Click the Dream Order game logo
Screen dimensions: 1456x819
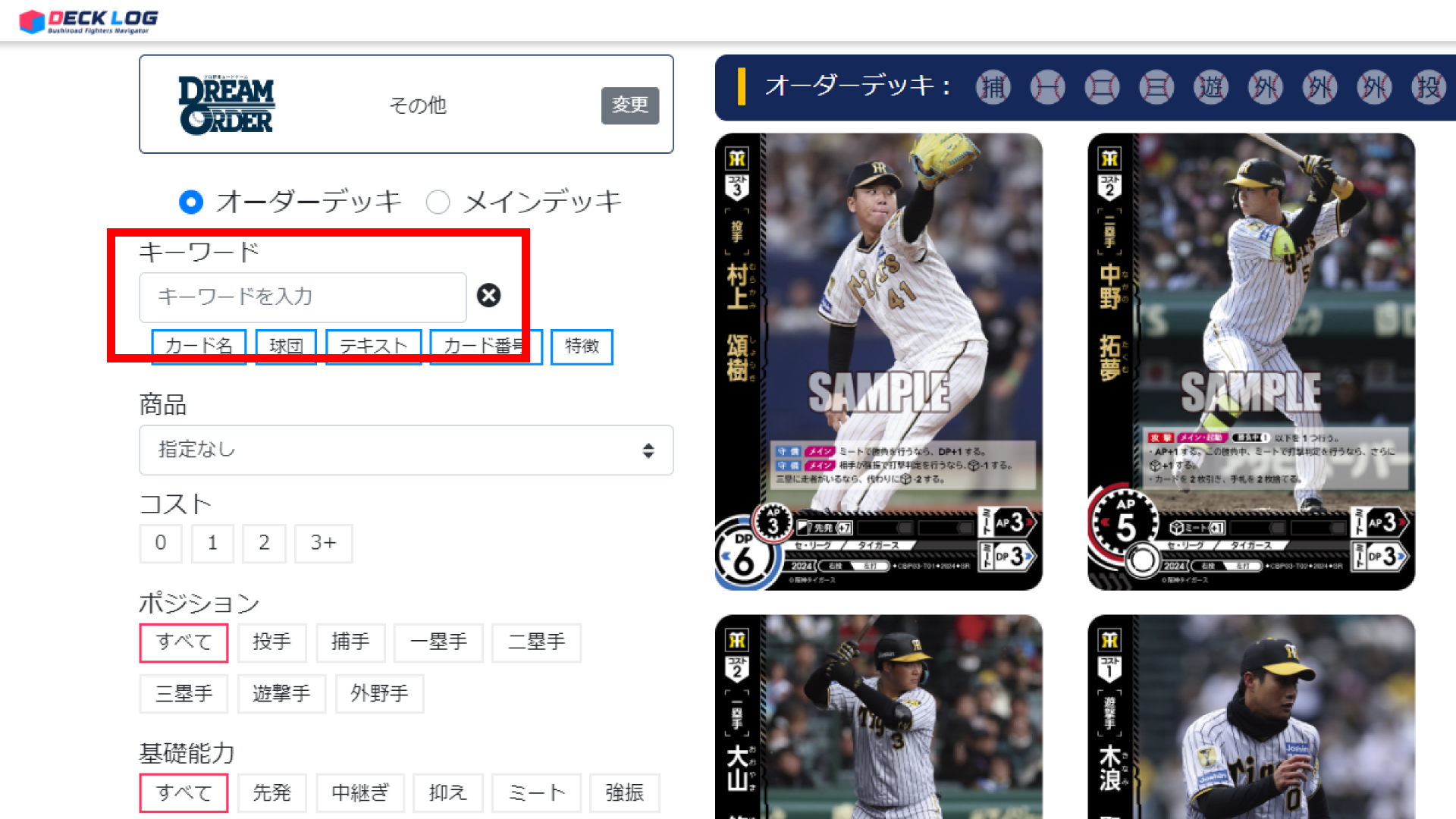pyautogui.click(x=226, y=105)
